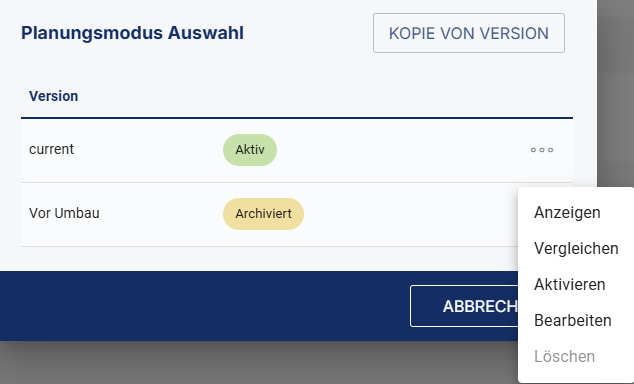Viewport: 634px width, 384px height.
Task: Click the green Aktiv status badge
Action: coord(250,150)
